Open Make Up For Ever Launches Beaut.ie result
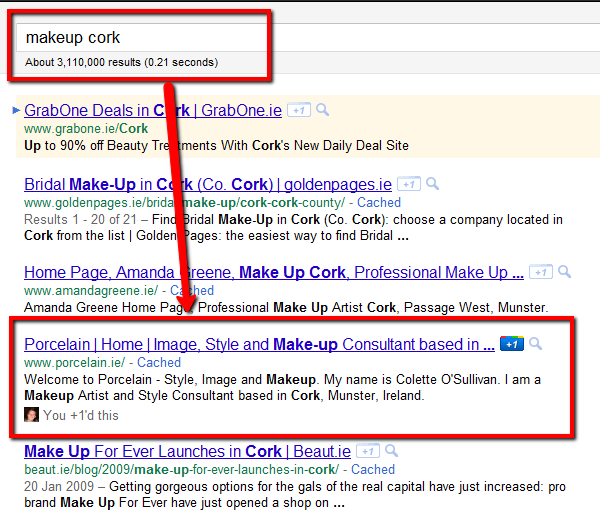This screenshot has width=600, height=524. pyautogui.click(x=188, y=452)
